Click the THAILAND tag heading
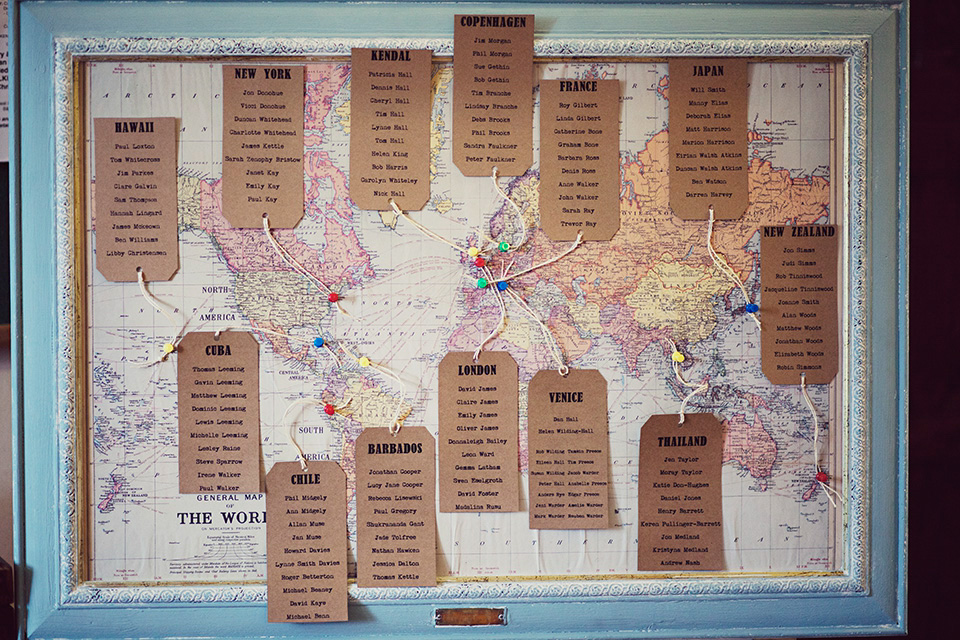 point(682,441)
